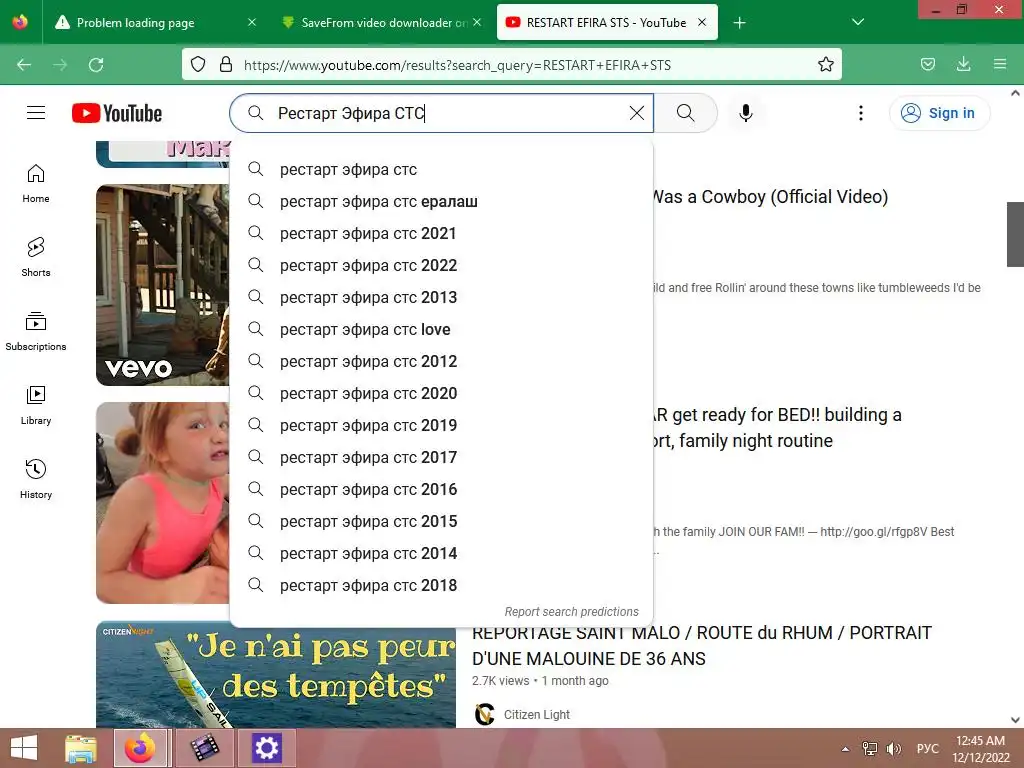Open YouTube settings three-dot menu
This screenshot has height=768, width=1024.
click(861, 113)
